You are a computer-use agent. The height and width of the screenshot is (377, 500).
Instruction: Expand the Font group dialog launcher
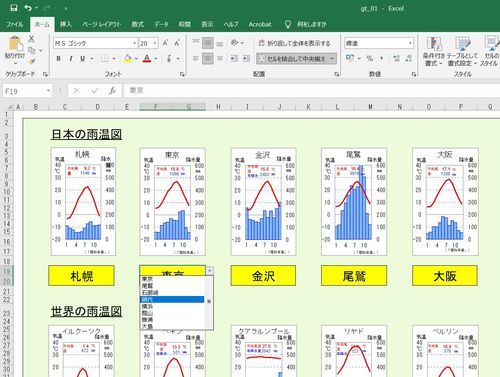(182, 74)
